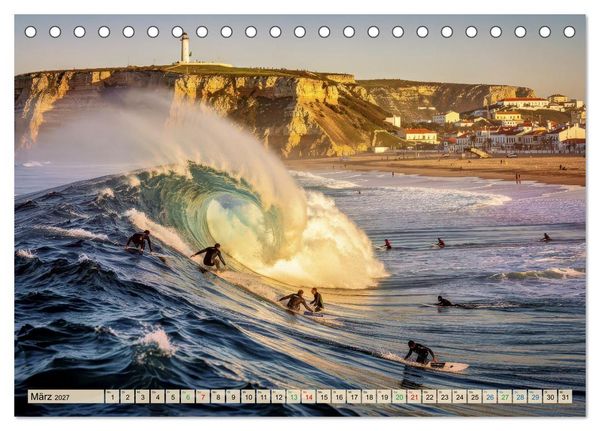This screenshot has width=600, height=431.
Task: Select day 10 in the date row
Action: [248, 397]
